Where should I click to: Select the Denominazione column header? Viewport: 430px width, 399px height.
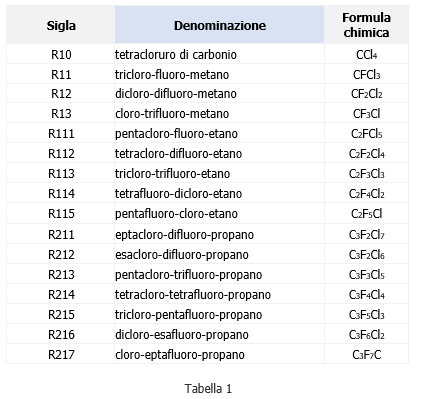(x=219, y=25)
